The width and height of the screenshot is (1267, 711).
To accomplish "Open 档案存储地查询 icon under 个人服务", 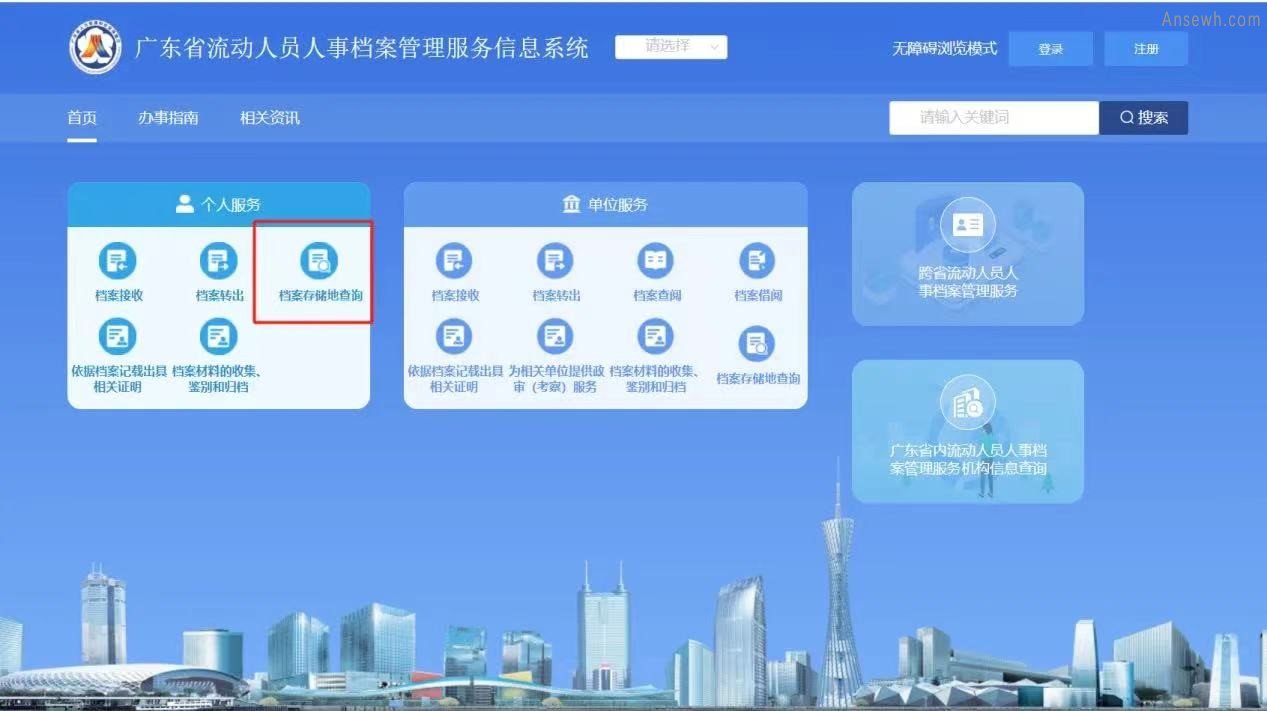I will coord(319,262).
